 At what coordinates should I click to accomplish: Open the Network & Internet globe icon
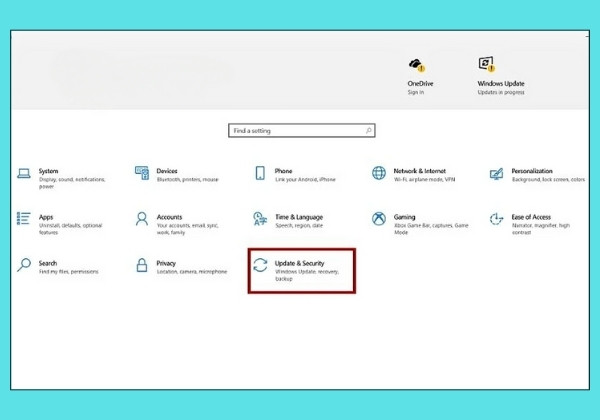(x=379, y=173)
